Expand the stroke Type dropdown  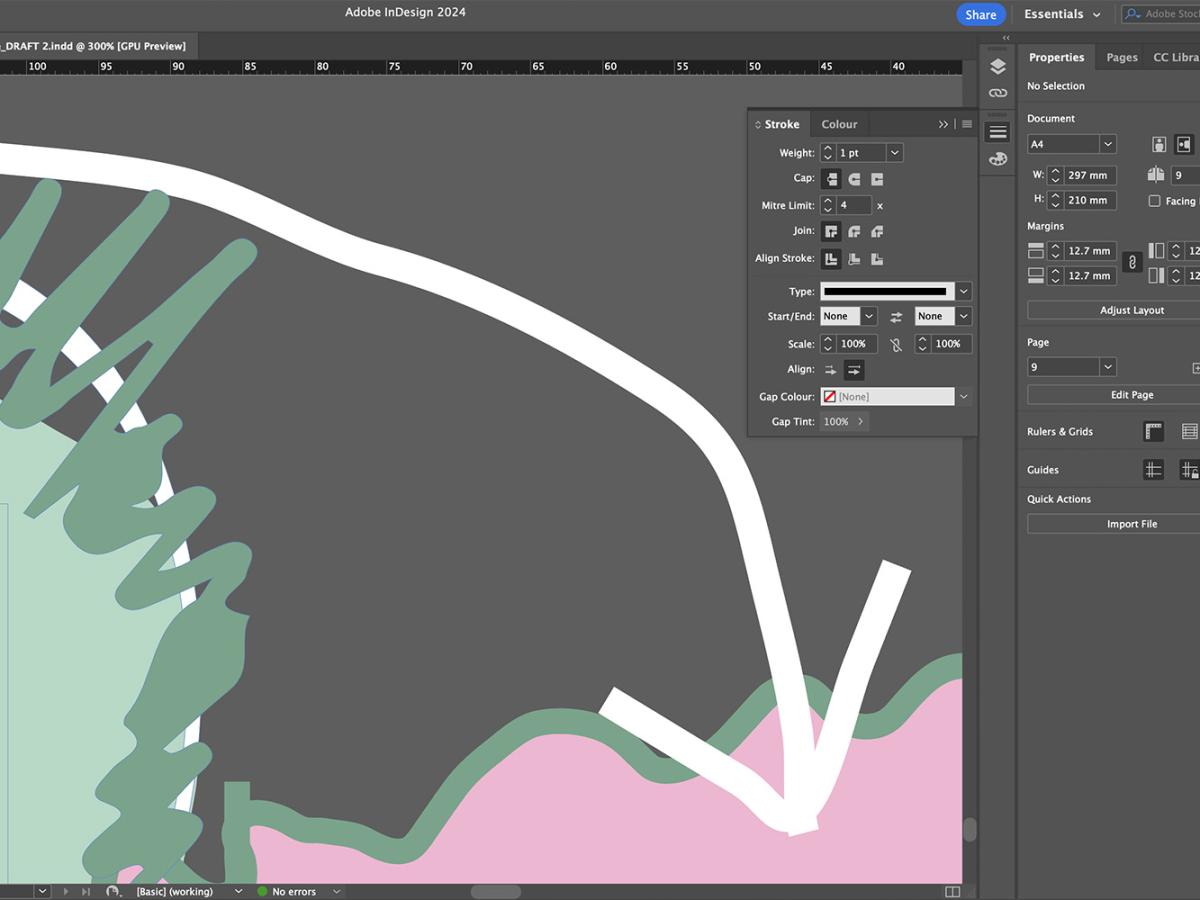[x=963, y=291]
